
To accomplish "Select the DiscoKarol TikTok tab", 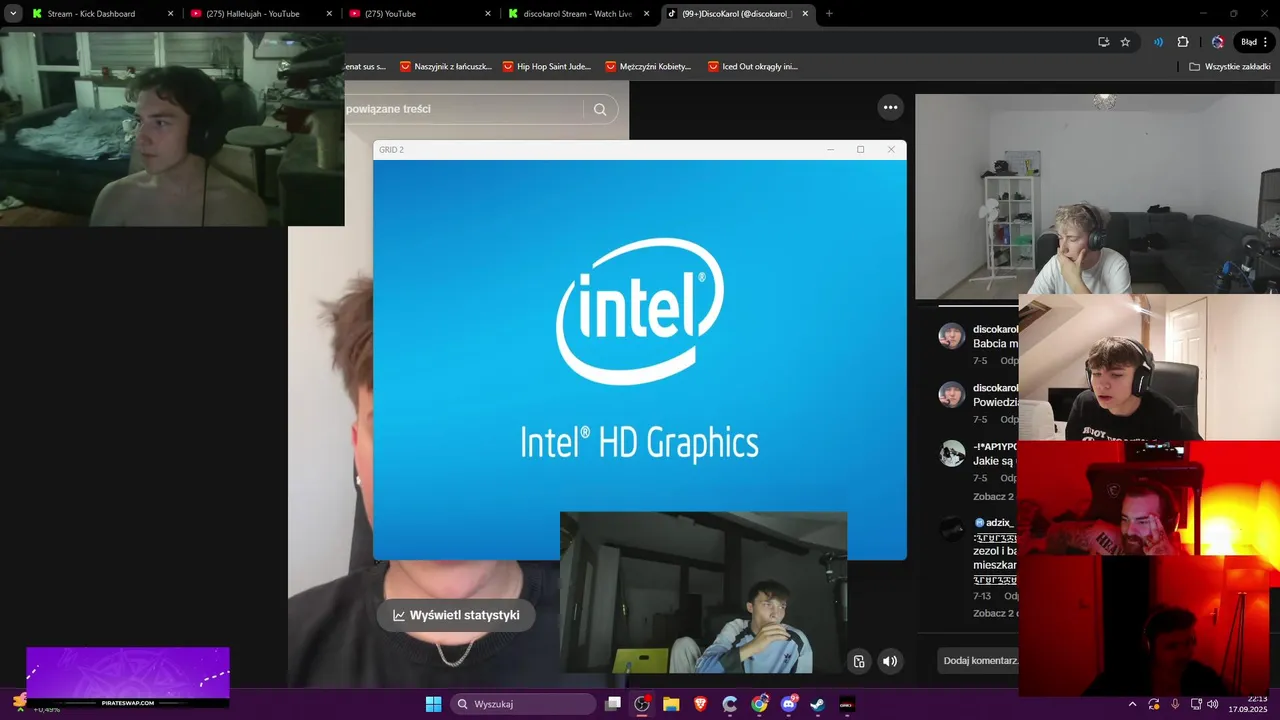I will tap(737, 14).
